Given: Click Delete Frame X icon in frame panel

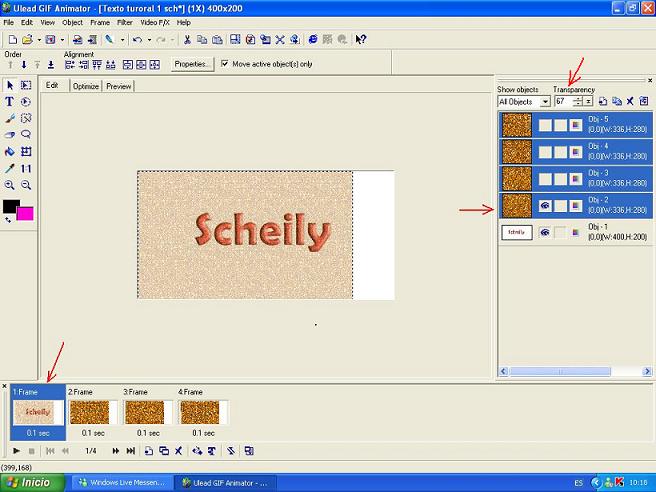Looking at the screenshot, I should coord(179,451).
